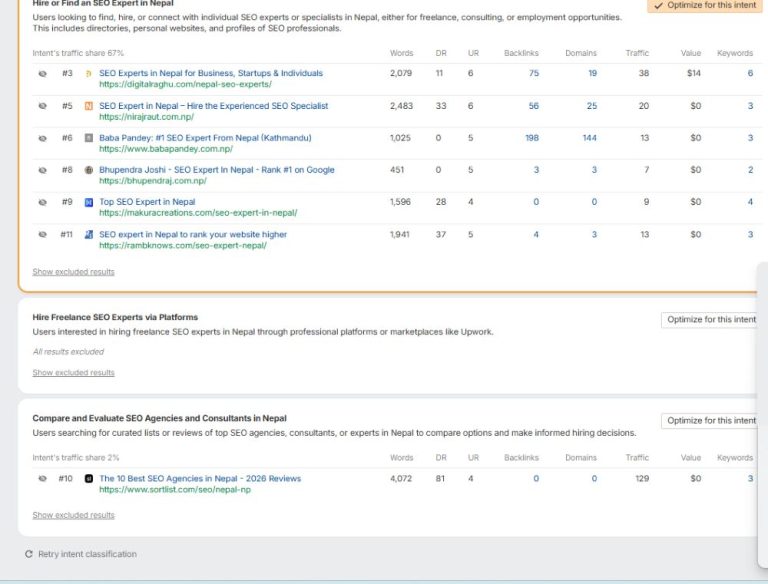The height and width of the screenshot is (584, 768).
Task: Open Bhupendra Joshi SEO Expert title
Action: 217,170
